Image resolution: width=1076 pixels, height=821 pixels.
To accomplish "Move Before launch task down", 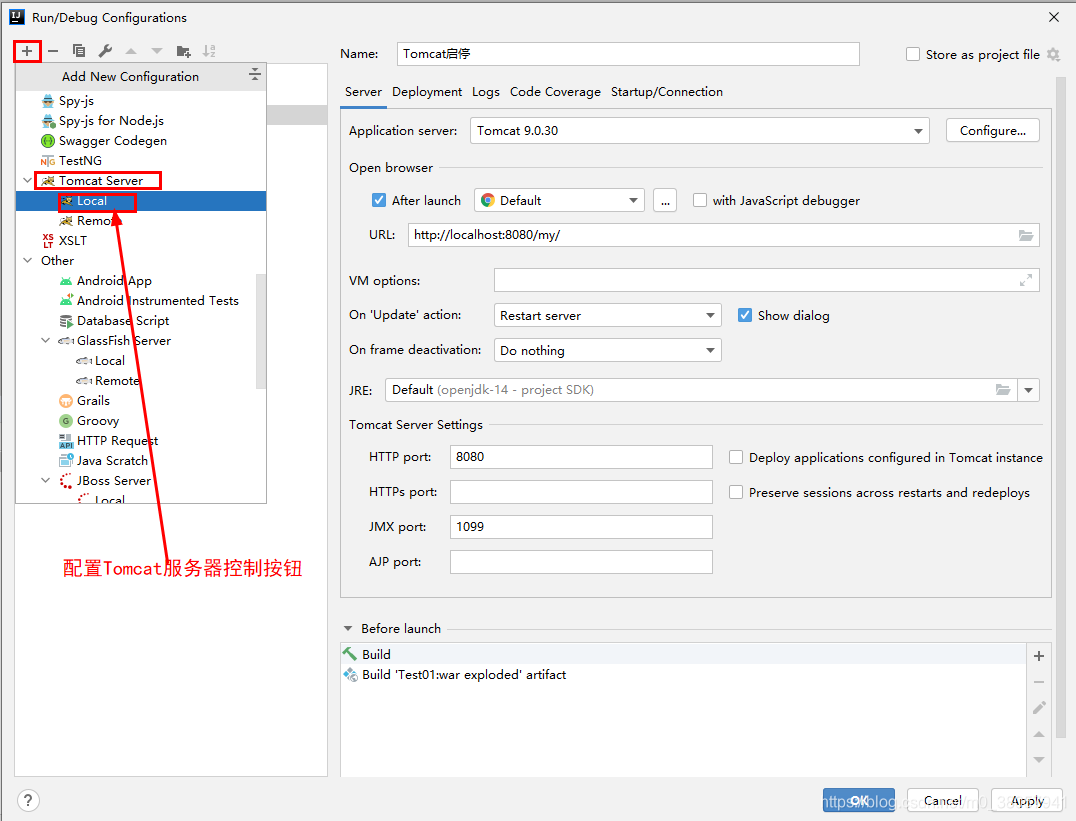I will tap(1039, 759).
